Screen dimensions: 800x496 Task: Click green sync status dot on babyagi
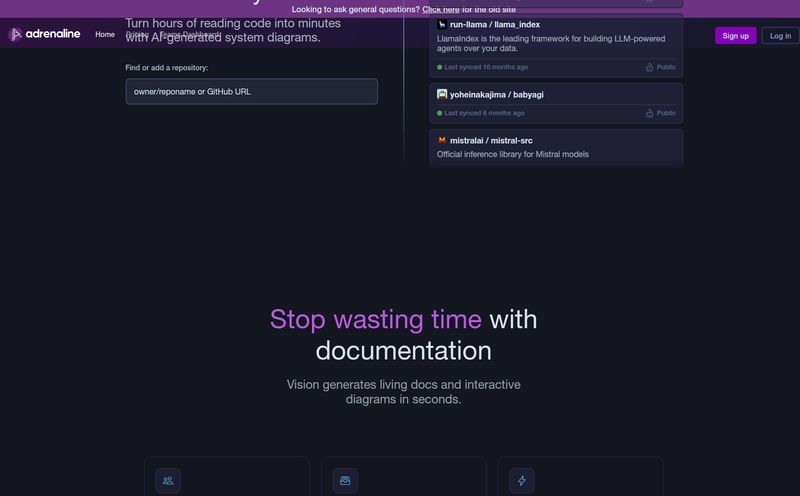[x=439, y=113]
